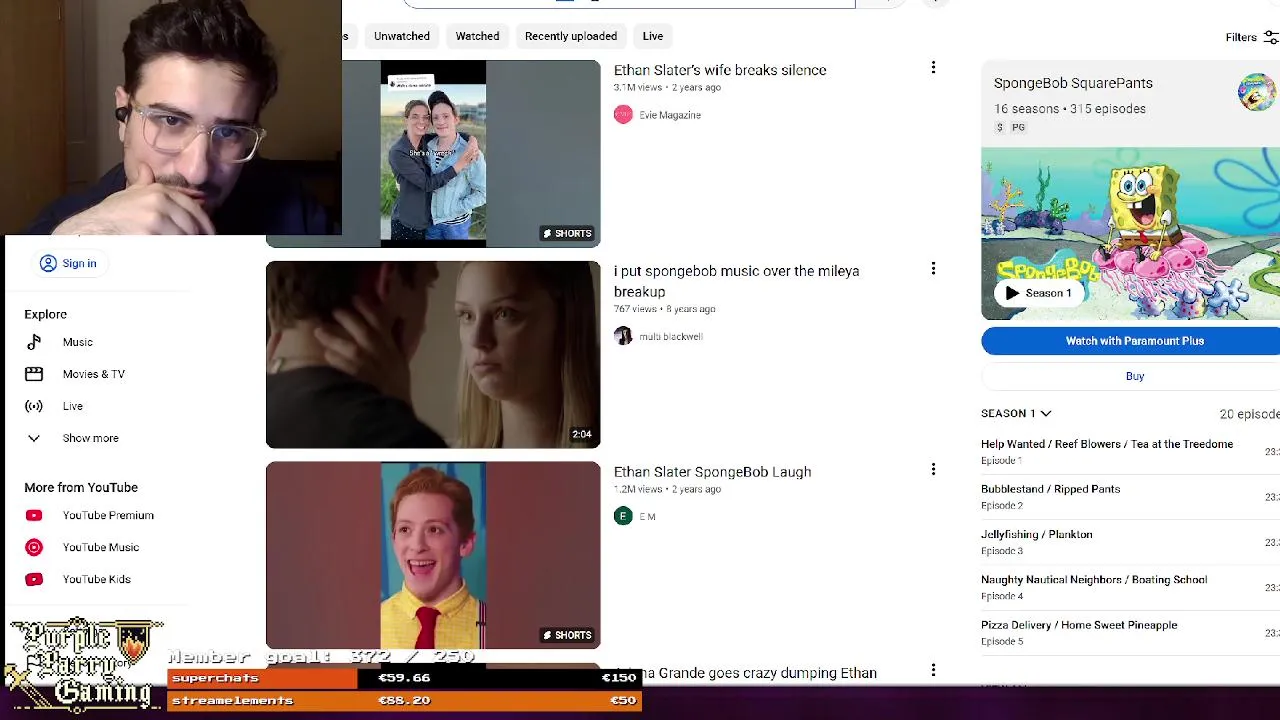1280x720 pixels.
Task: Open Ethan Slater's wife breaks silence title
Action: pyautogui.click(x=720, y=70)
